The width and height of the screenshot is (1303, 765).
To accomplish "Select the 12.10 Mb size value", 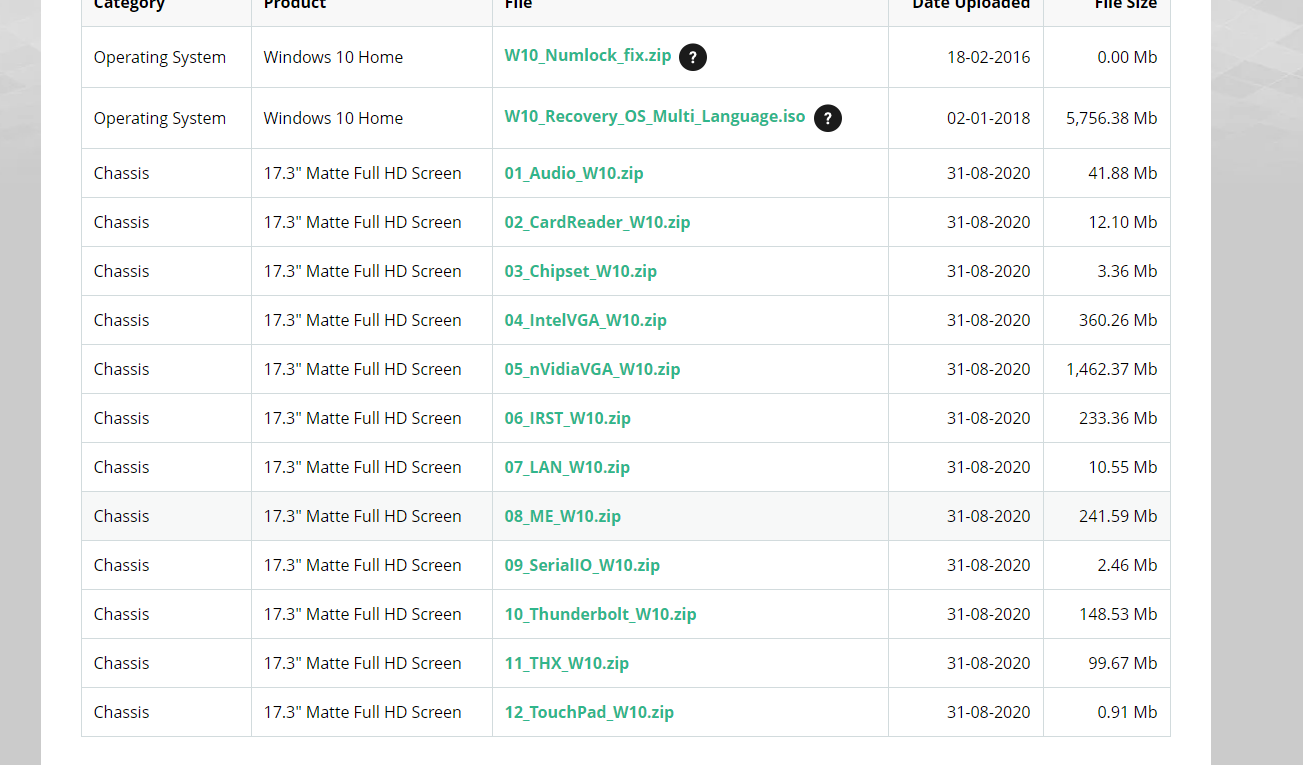I will (x=1123, y=222).
